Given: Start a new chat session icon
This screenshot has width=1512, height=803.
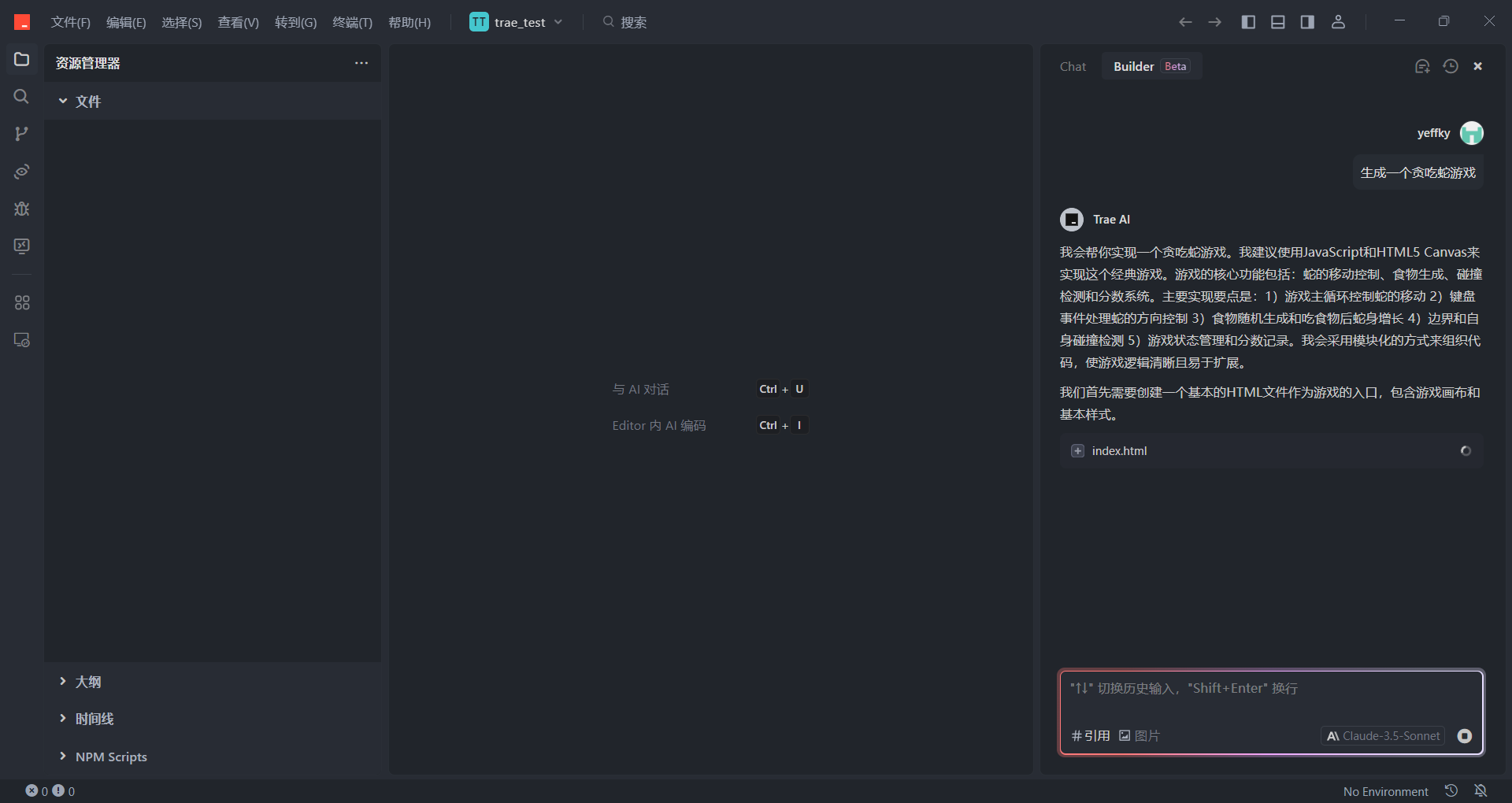Looking at the screenshot, I should (x=1422, y=66).
